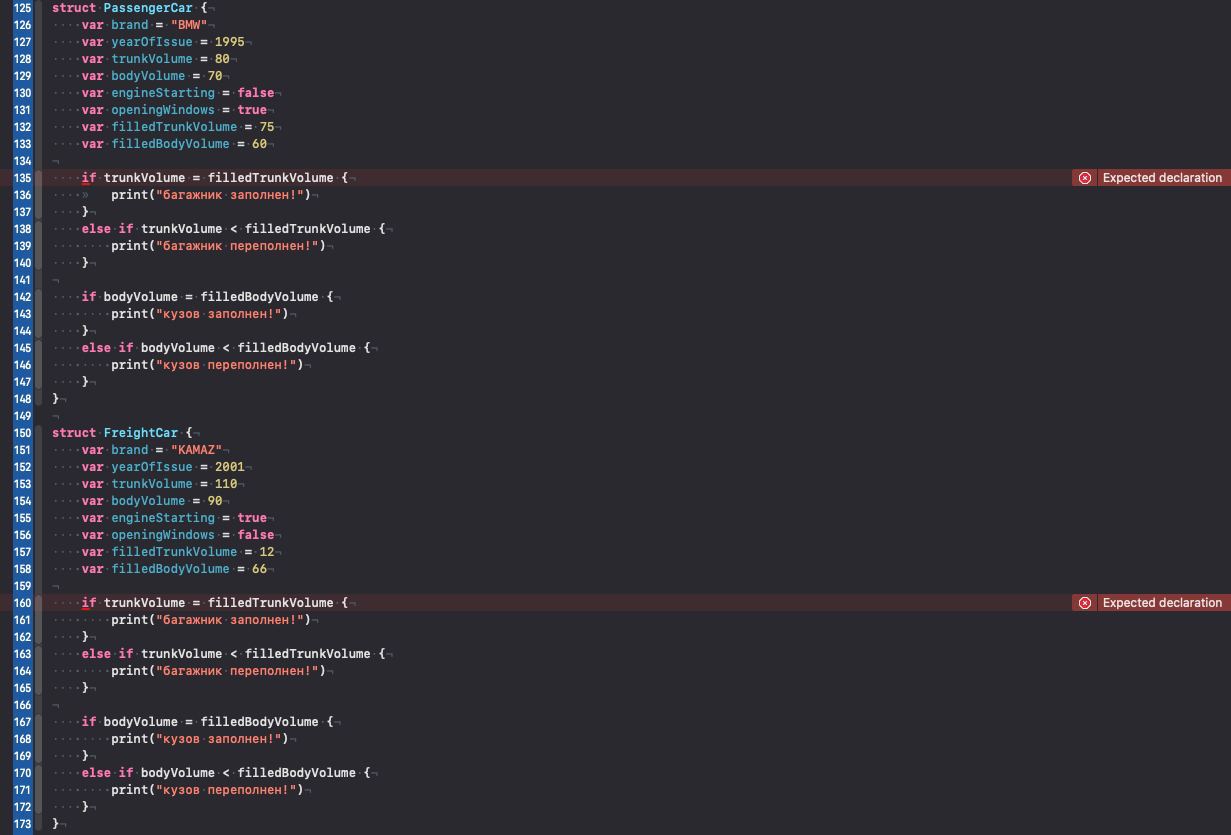
Task: Click the value 2001 on line 152
Action: click(x=229, y=467)
